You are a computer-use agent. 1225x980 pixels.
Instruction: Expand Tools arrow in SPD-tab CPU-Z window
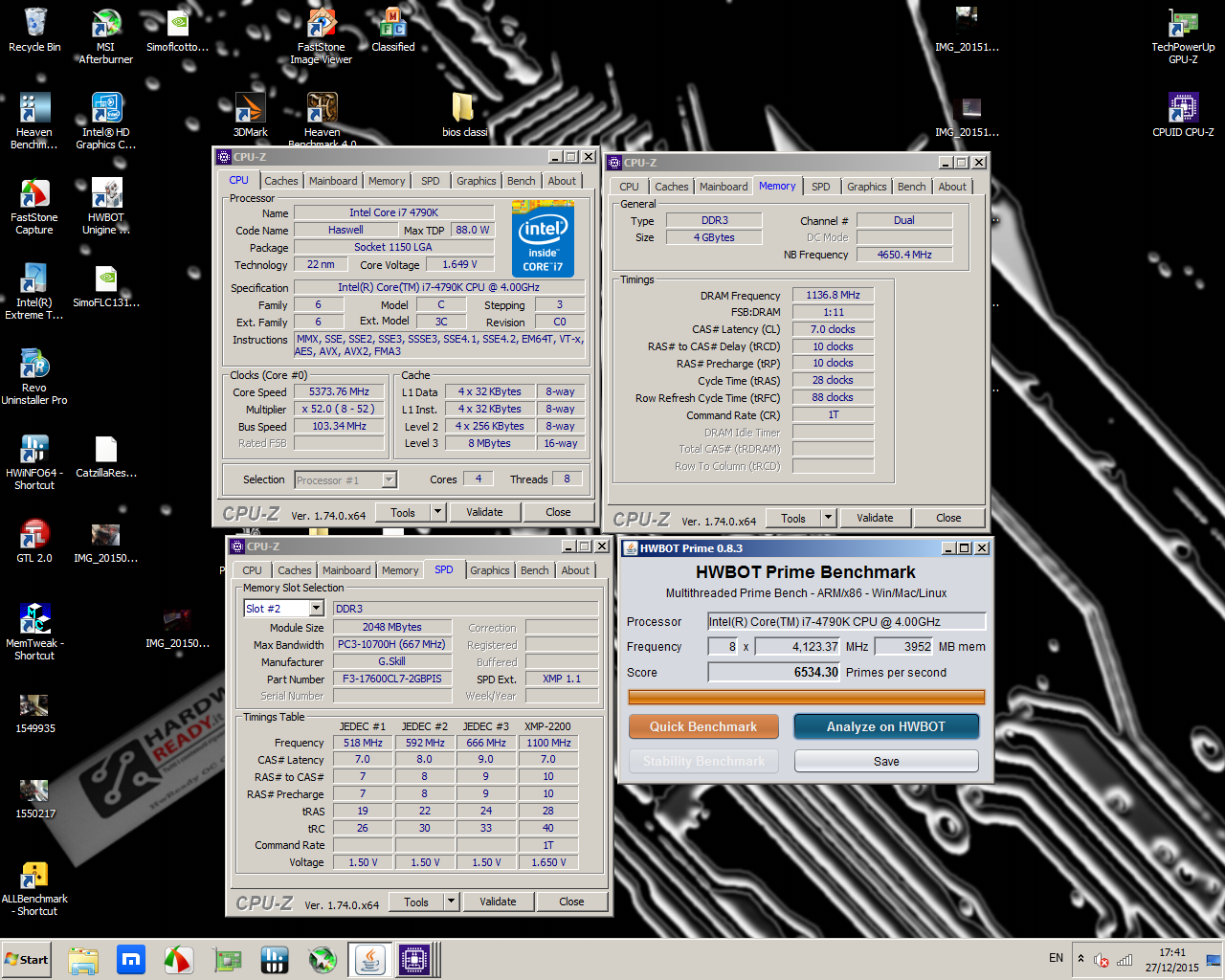[451, 902]
